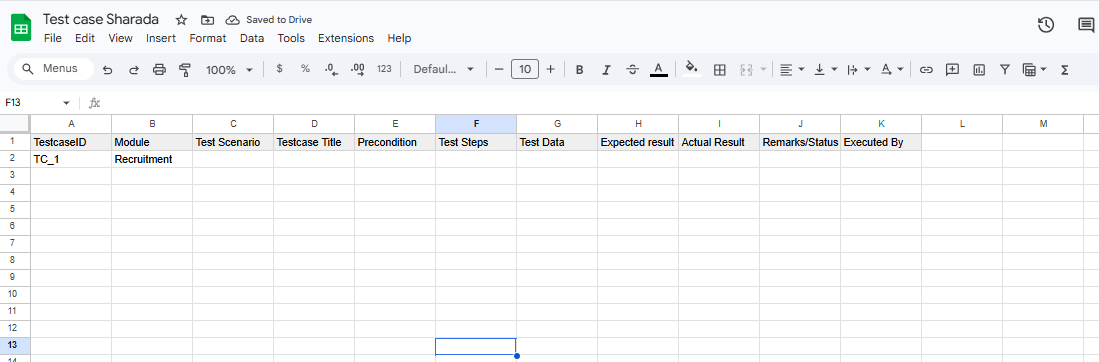
Task: Decrease font size with minus button
Action: (499, 69)
